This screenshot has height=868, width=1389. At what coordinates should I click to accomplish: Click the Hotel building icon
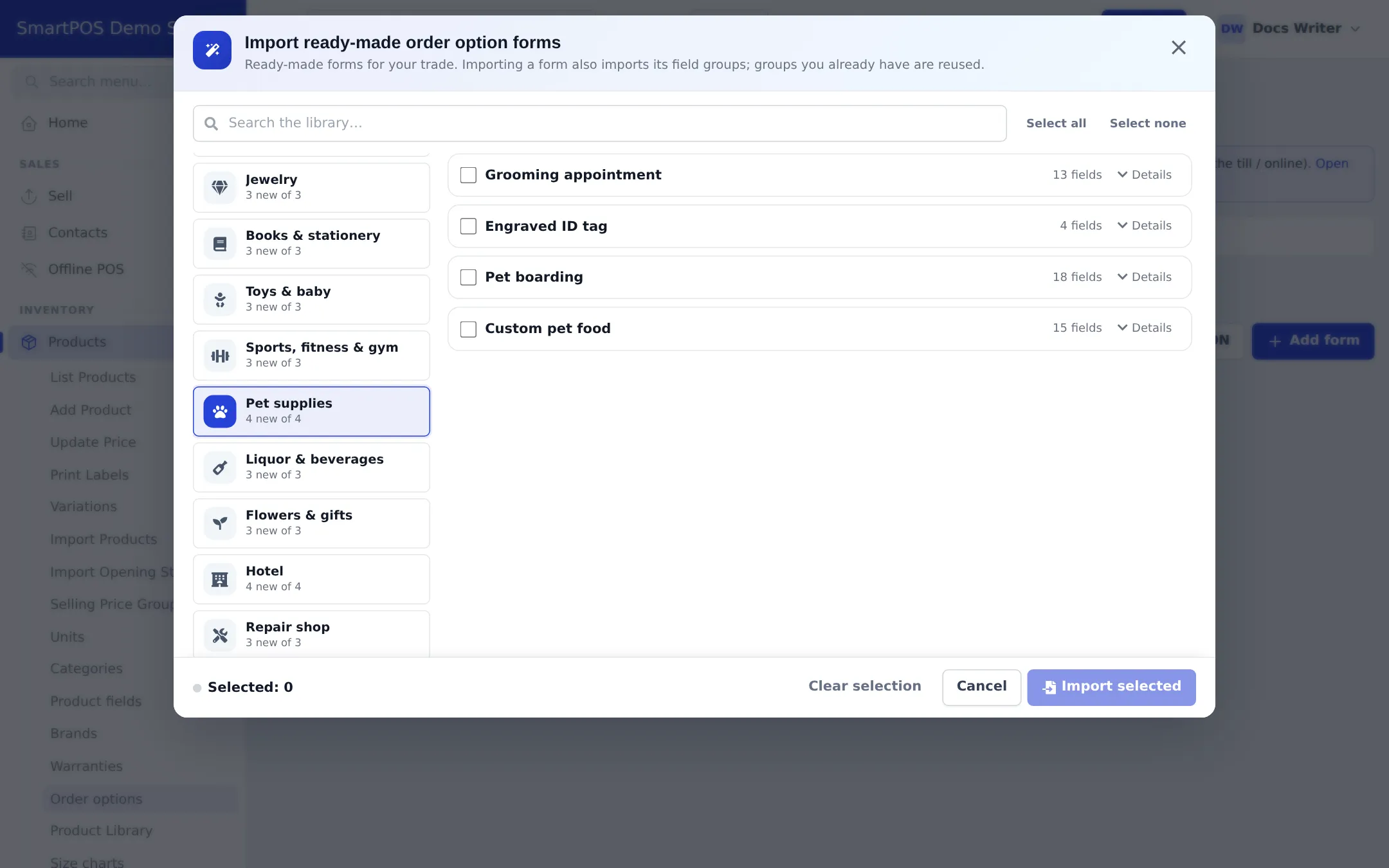click(220, 579)
